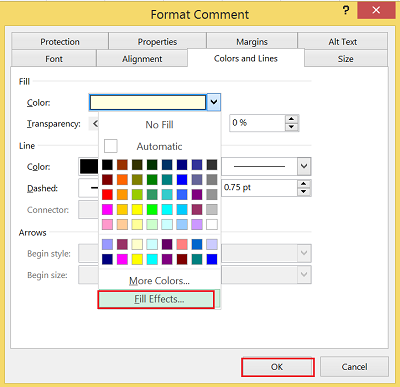The height and width of the screenshot is (387, 400).
Task: Open the Line Color black box
Action: click(x=89, y=166)
